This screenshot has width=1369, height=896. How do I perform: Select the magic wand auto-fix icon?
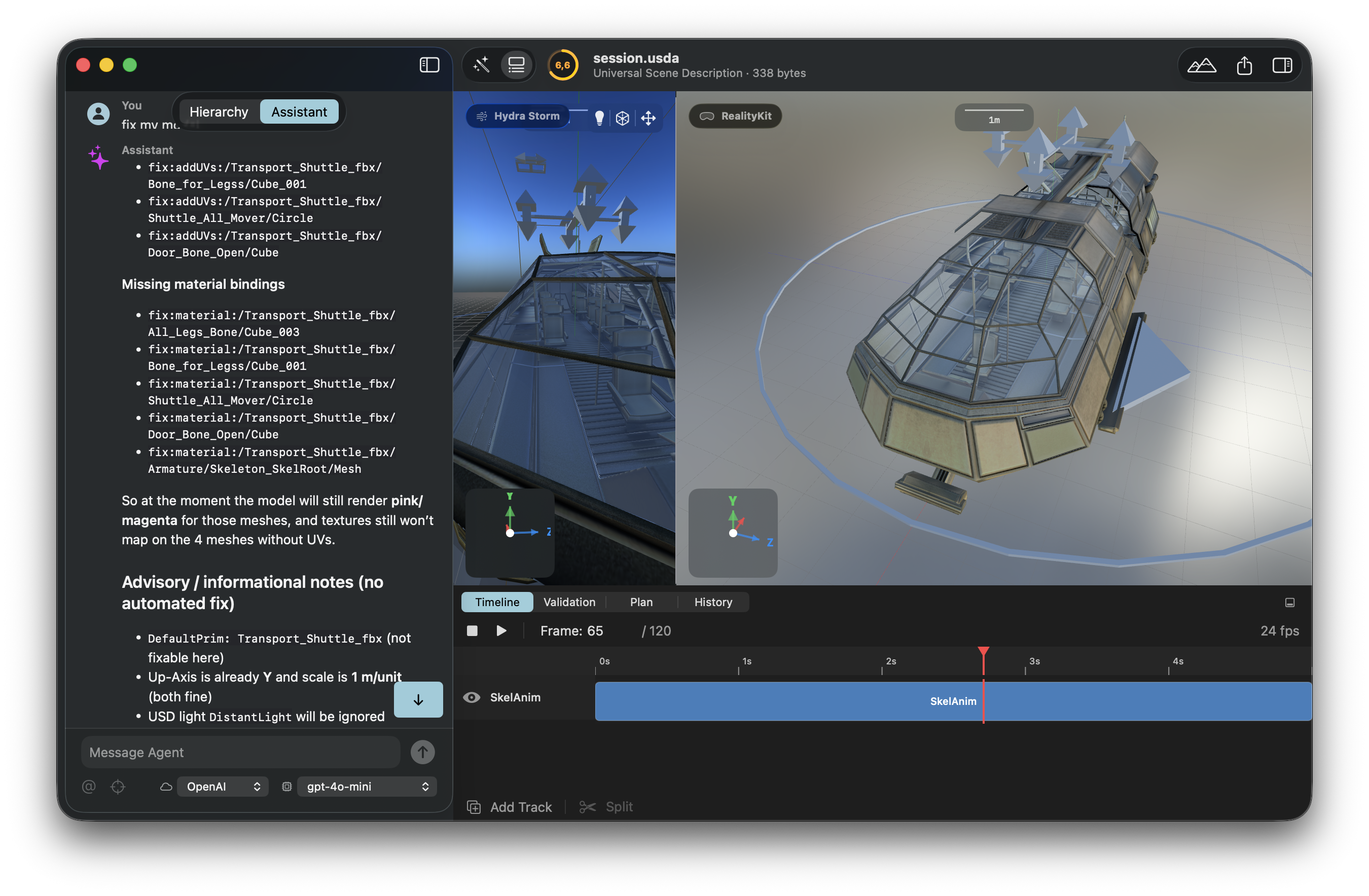[x=482, y=64]
